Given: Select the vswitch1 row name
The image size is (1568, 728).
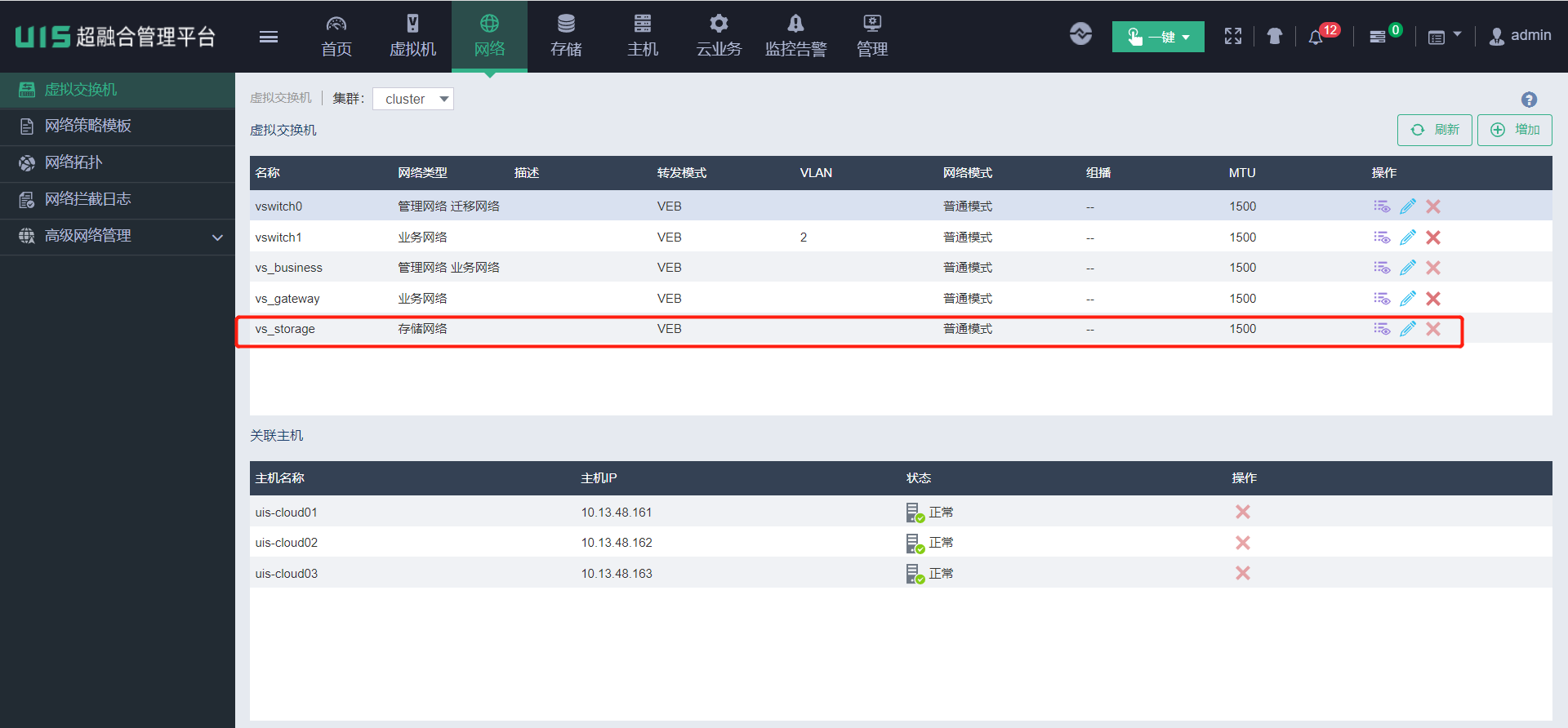Looking at the screenshot, I should click(278, 237).
